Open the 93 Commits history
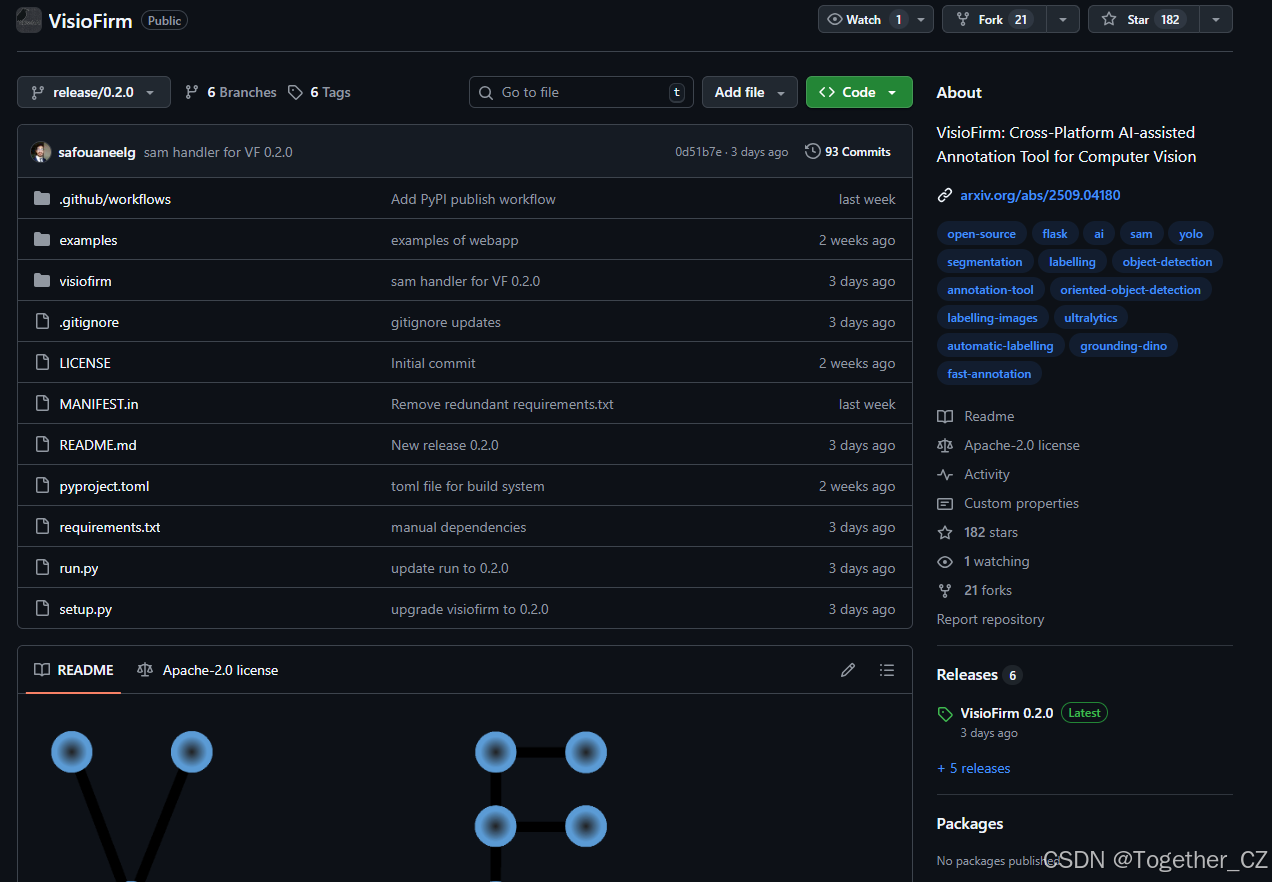The width and height of the screenshot is (1272, 882). click(848, 152)
